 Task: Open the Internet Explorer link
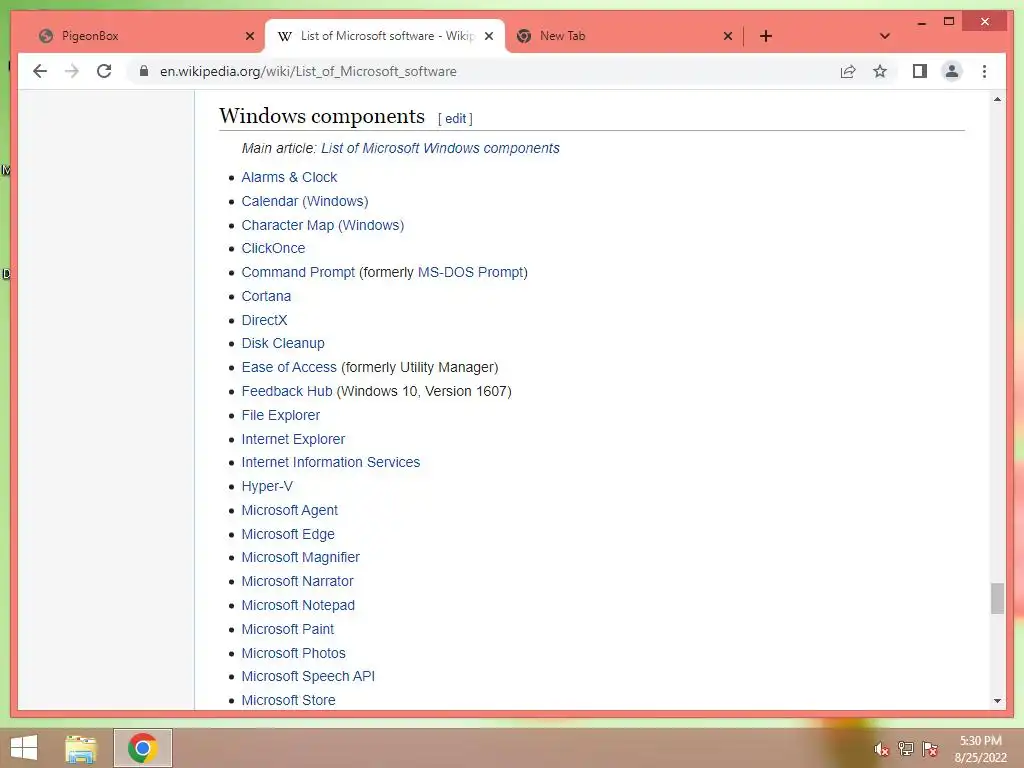click(293, 439)
